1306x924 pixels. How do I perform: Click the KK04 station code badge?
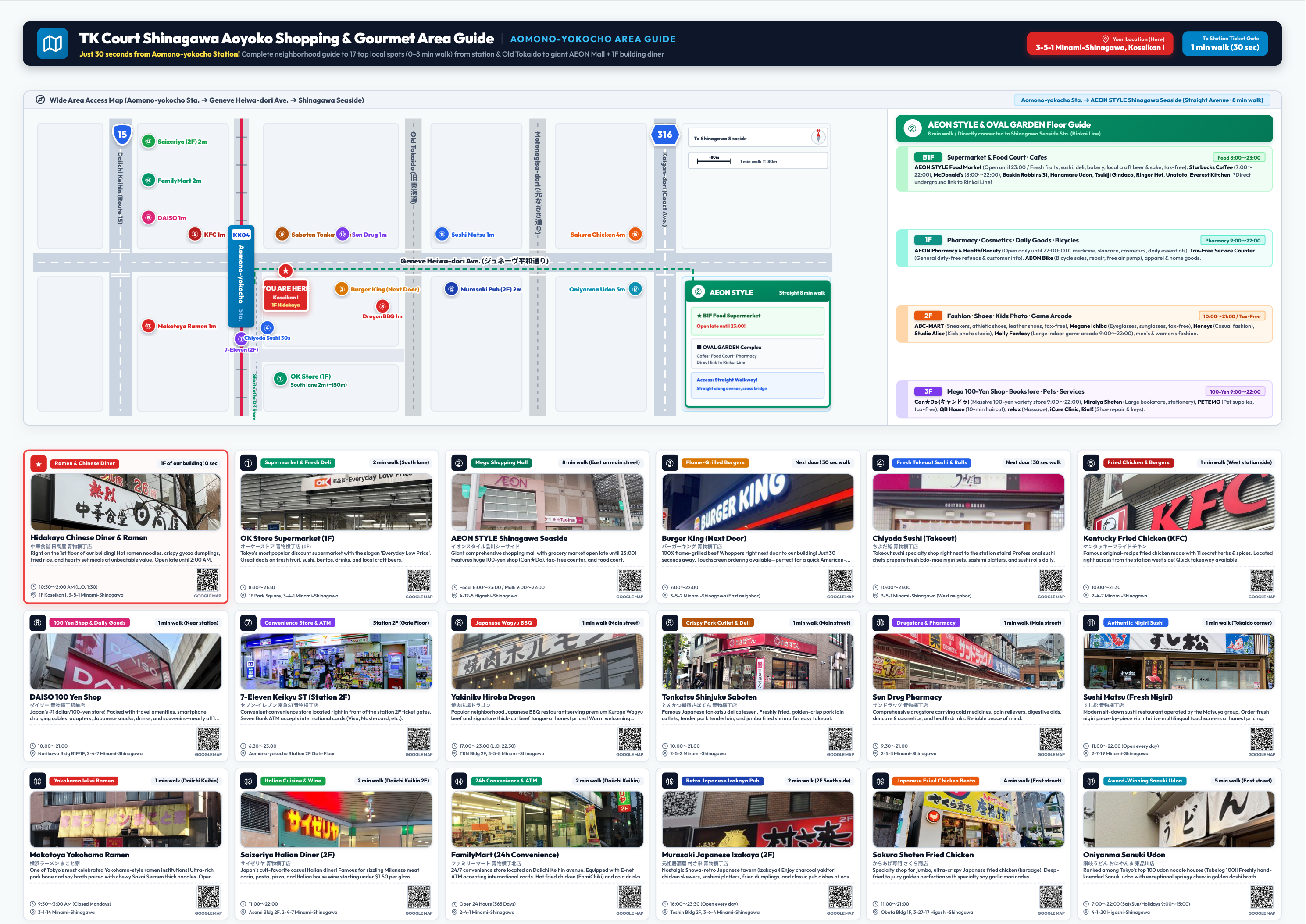(x=241, y=235)
